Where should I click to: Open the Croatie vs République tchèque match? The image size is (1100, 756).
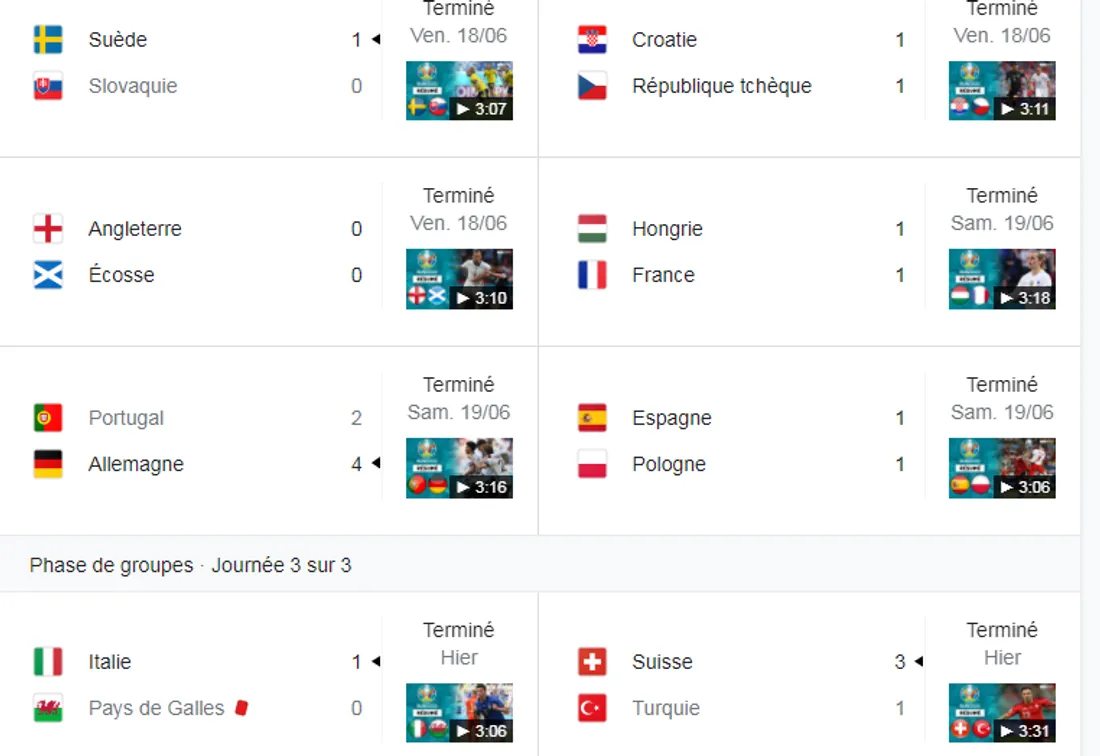(x=750, y=62)
